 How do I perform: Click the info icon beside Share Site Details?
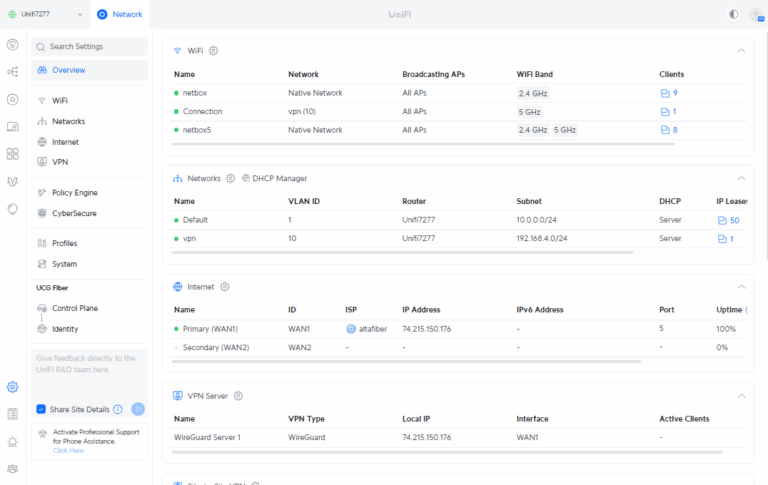click(x=118, y=409)
